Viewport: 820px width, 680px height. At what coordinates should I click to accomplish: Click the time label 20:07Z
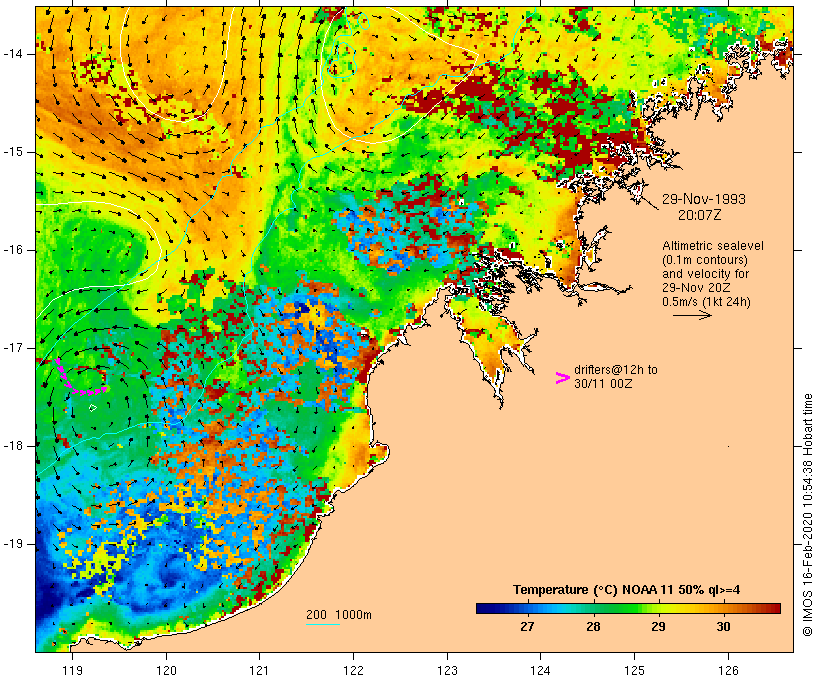pos(699,215)
